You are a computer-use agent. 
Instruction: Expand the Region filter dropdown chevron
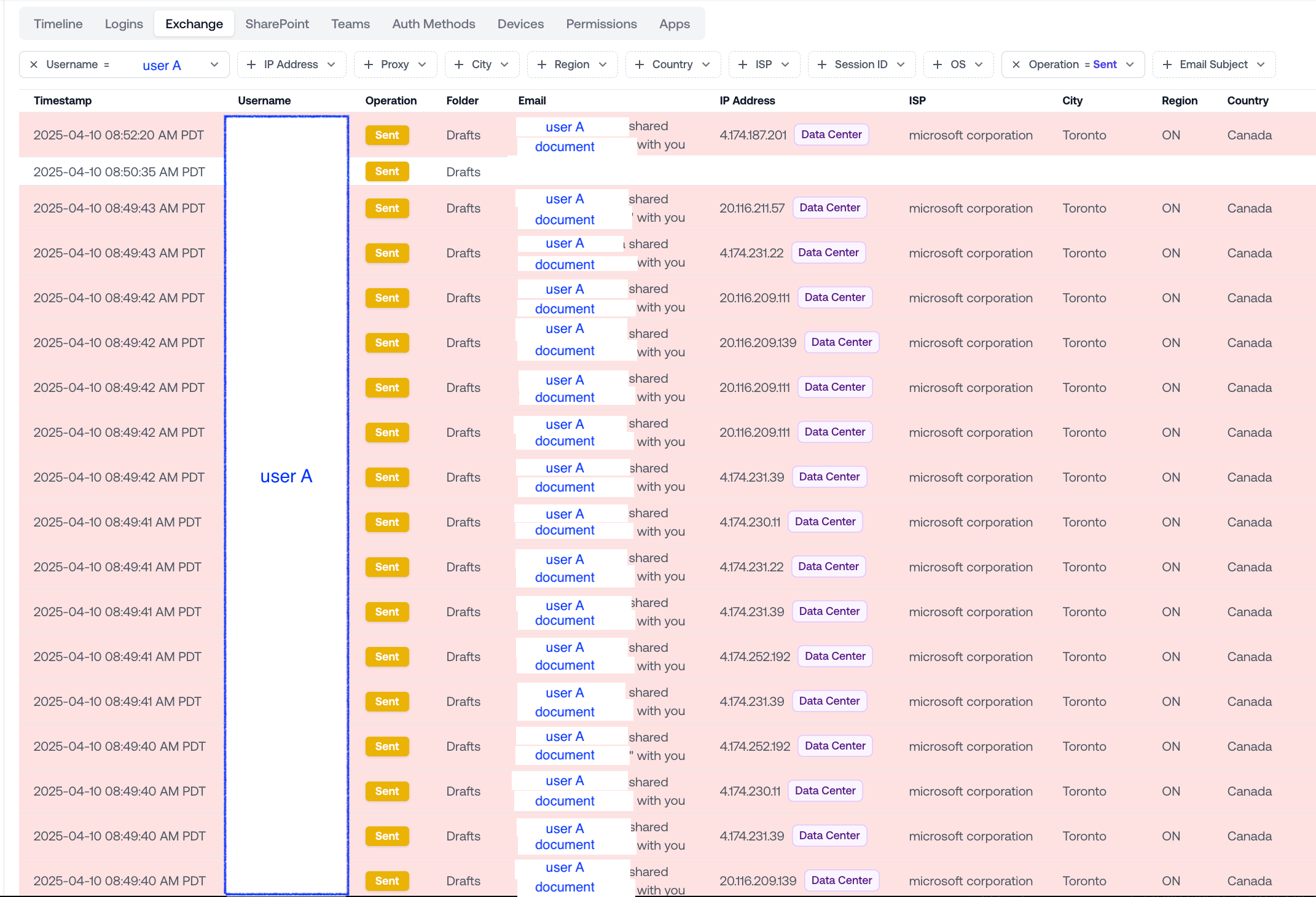[603, 65]
